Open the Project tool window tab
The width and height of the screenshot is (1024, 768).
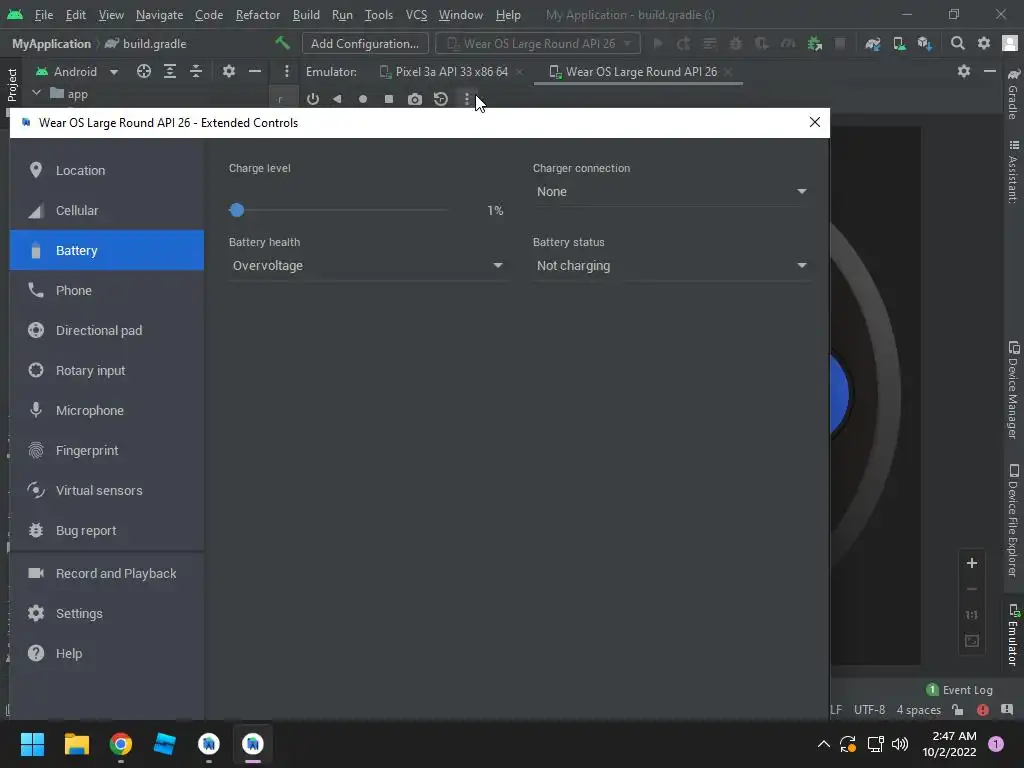12,85
